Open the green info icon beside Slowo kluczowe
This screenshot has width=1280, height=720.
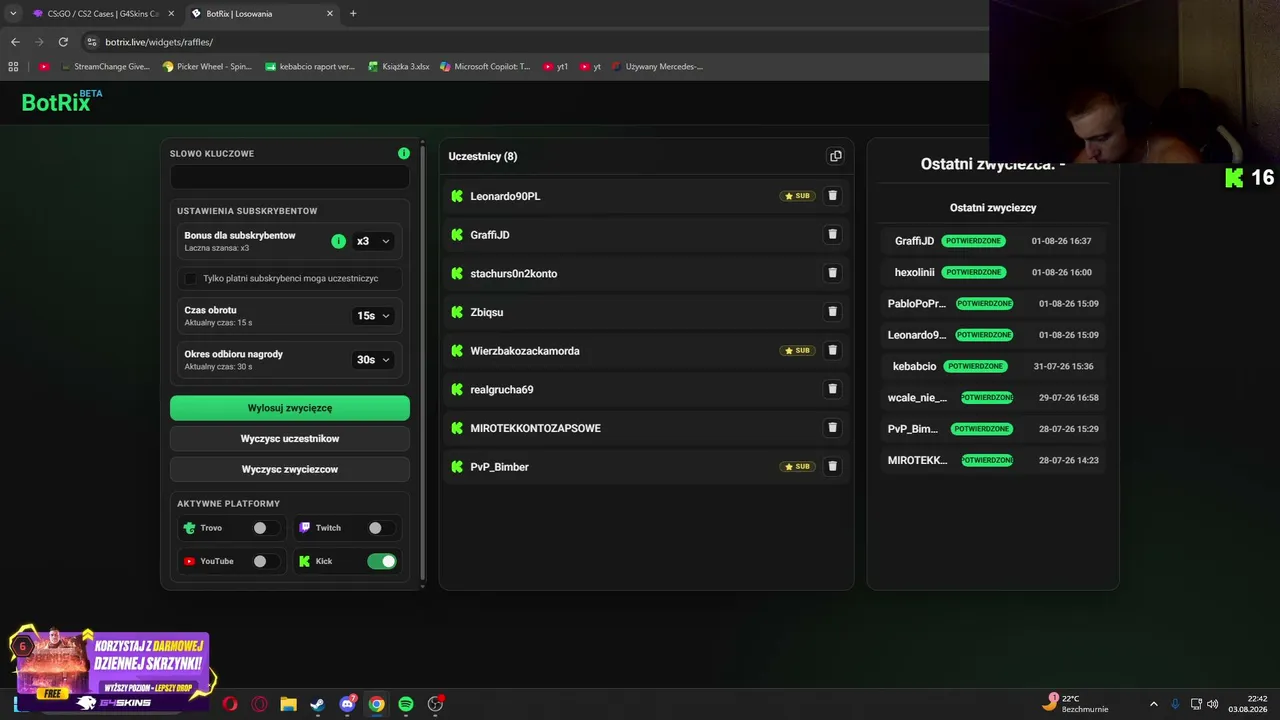coord(404,153)
